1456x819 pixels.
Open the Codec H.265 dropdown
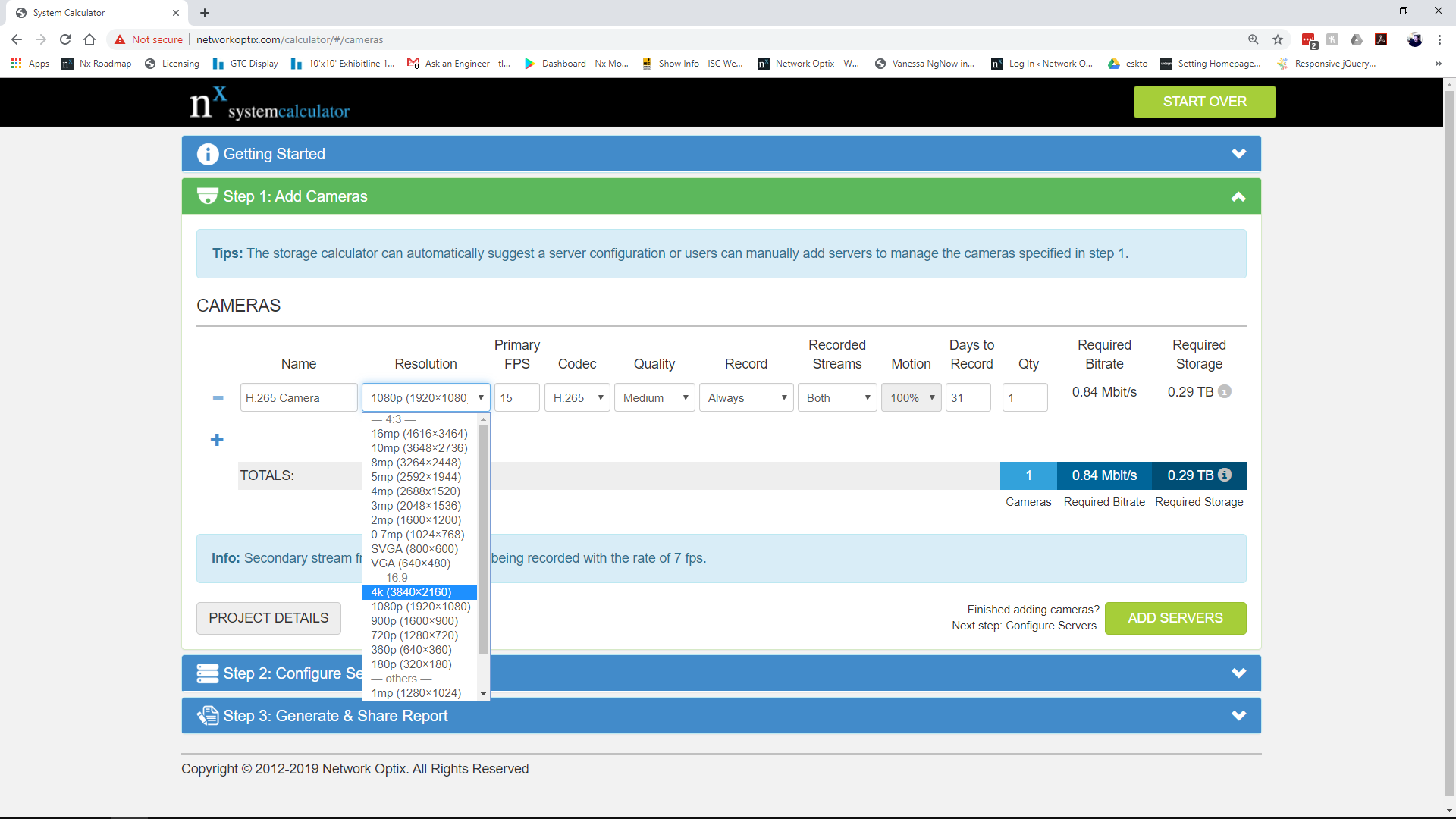(577, 397)
